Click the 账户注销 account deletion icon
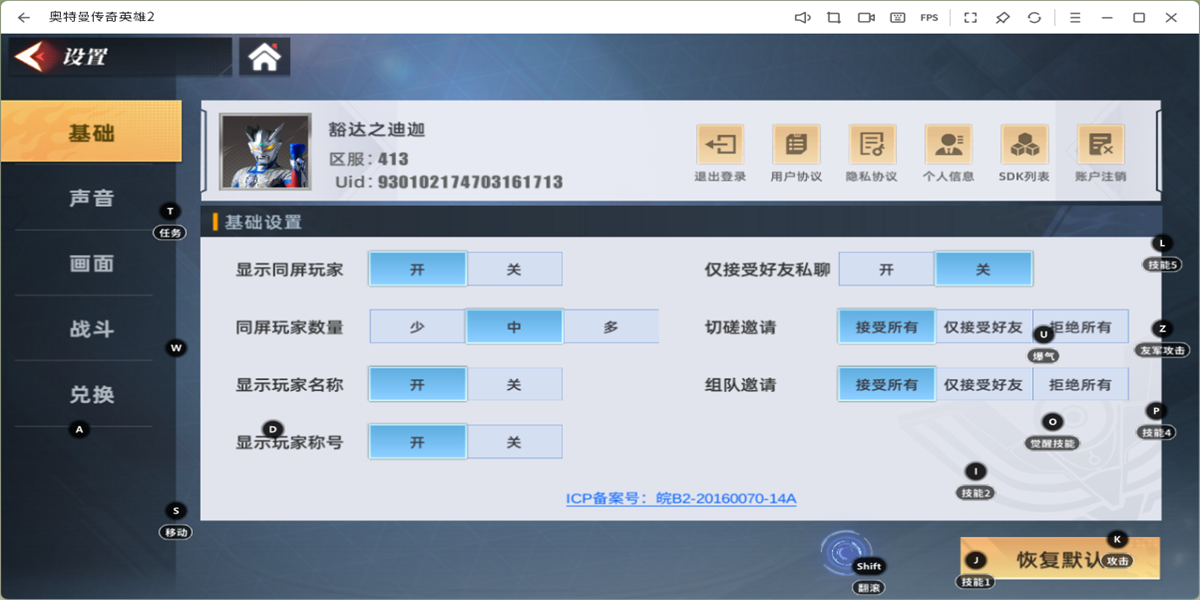The height and width of the screenshot is (600, 1200). tap(1100, 146)
